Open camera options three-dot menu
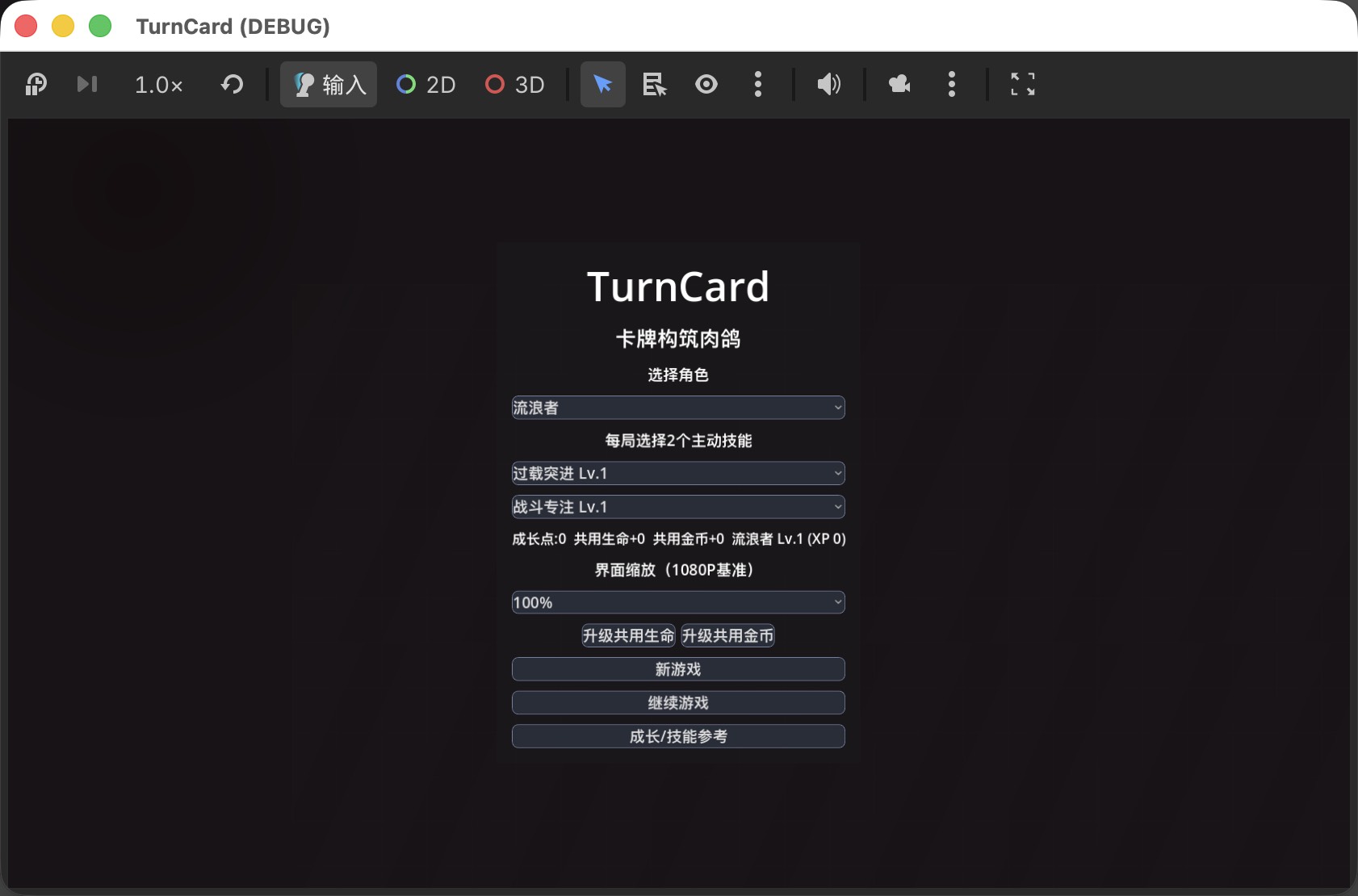Image resolution: width=1358 pixels, height=896 pixels. pyautogui.click(x=952, y=84)
